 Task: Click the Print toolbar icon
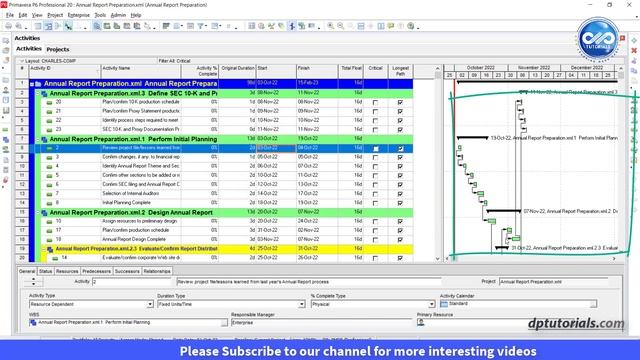pos(8,26)
